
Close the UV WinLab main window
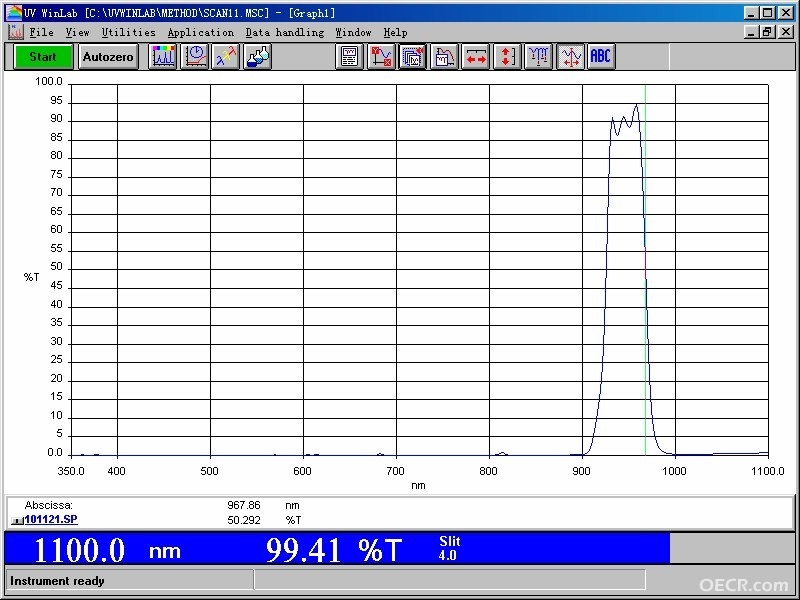786,13
